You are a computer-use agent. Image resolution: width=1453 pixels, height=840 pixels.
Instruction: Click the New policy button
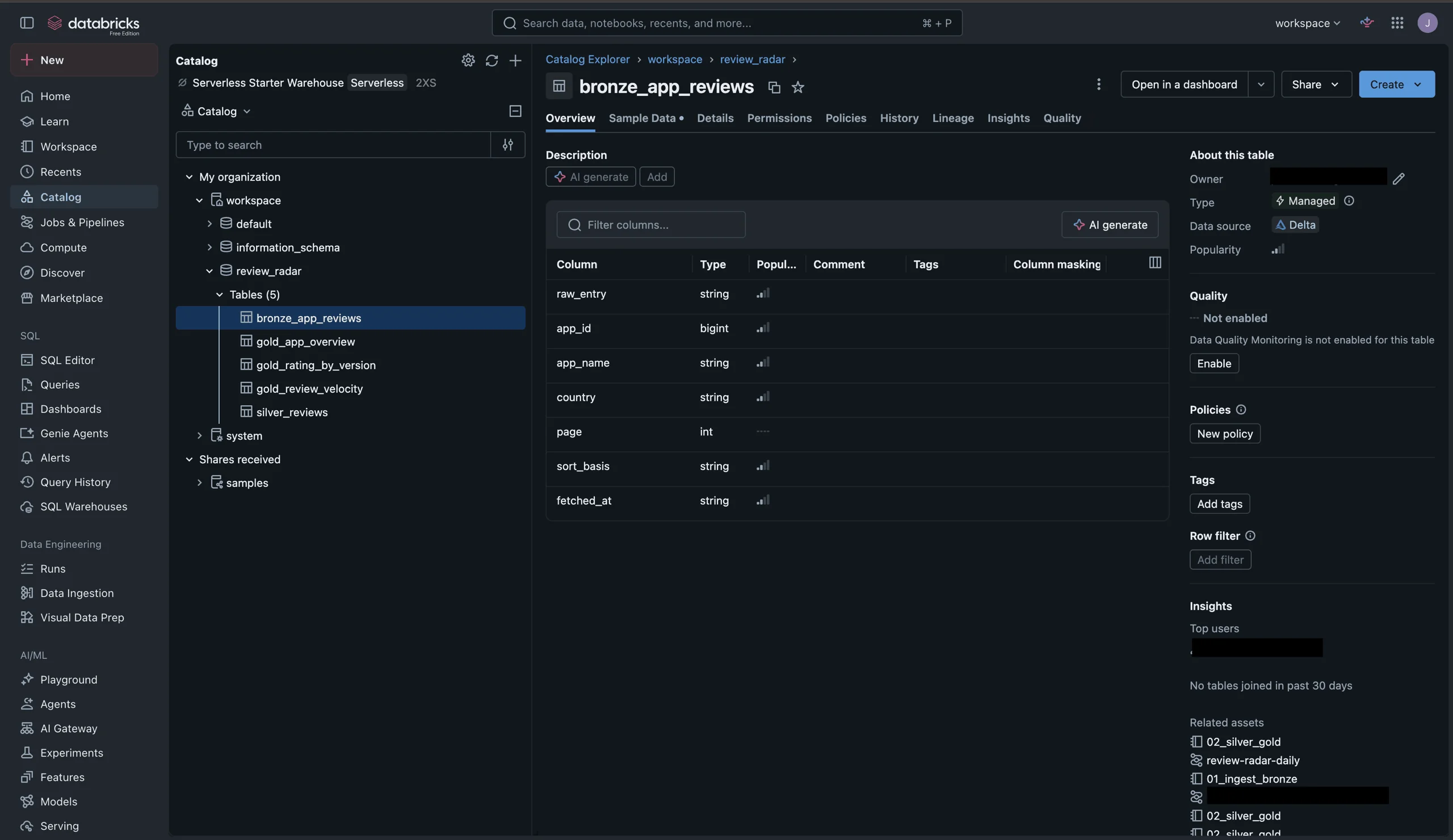[1225, 434]
